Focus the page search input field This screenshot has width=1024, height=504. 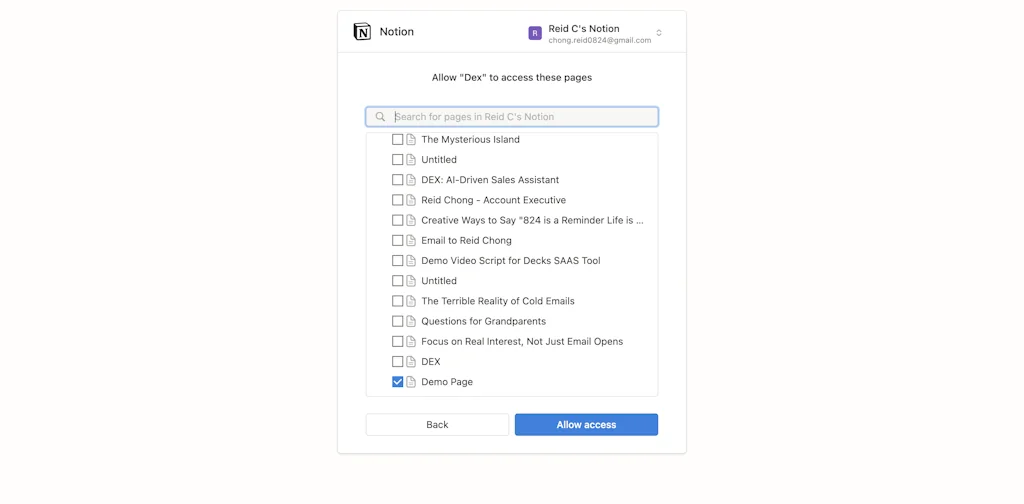point(520,117)
